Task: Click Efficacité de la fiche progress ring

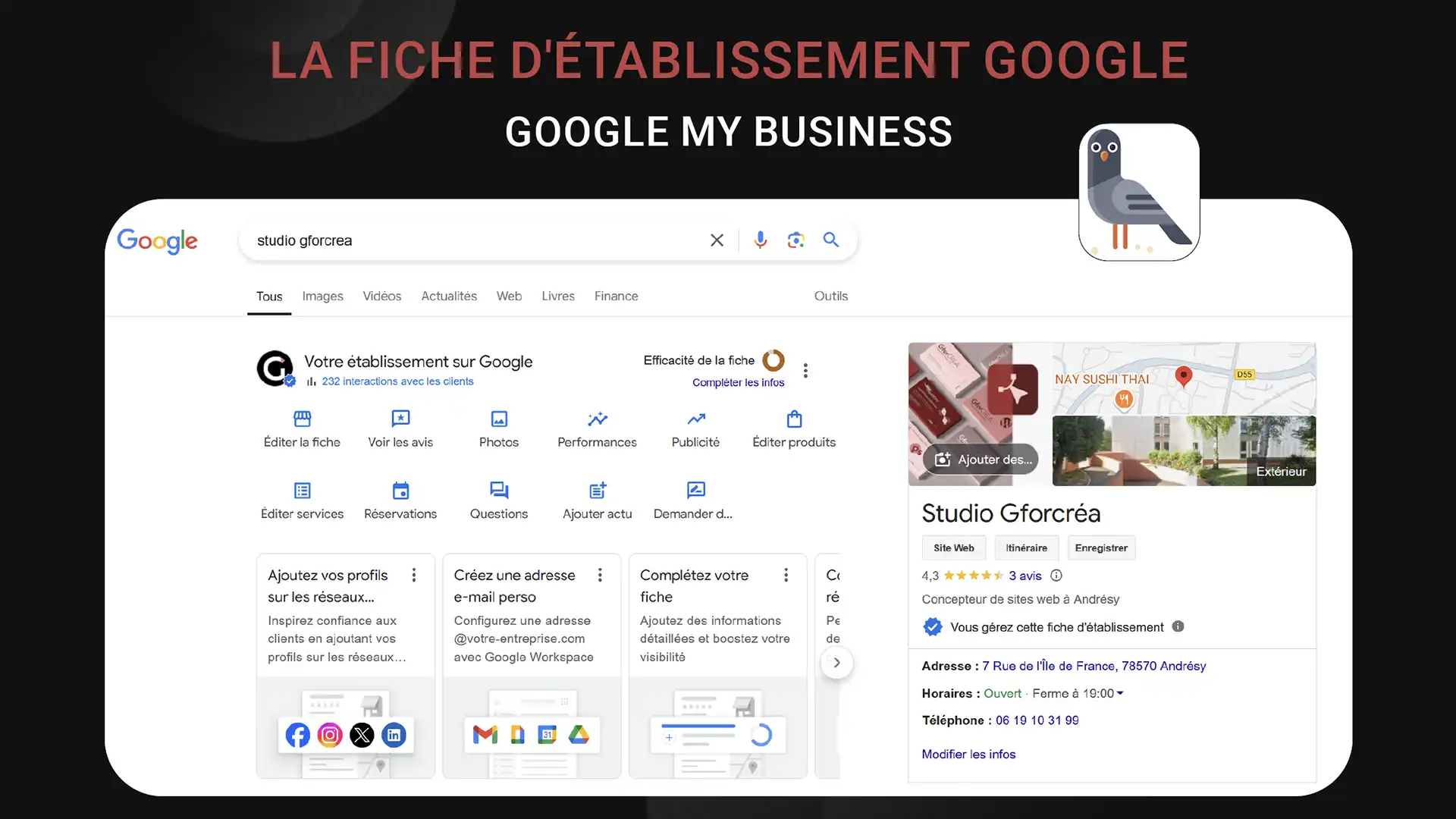Action: (x=773, y=360)
